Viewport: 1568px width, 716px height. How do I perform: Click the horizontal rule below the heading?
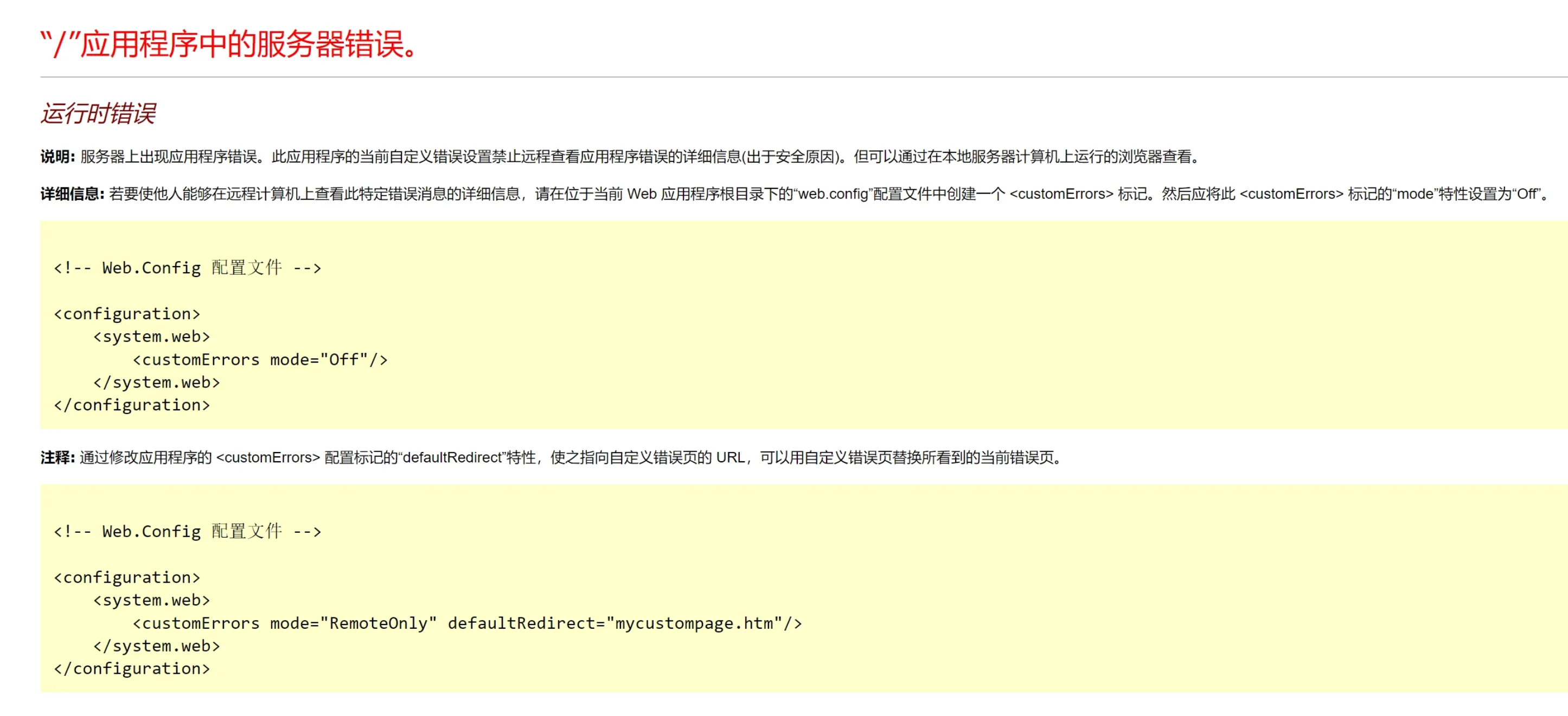[791, 78]
